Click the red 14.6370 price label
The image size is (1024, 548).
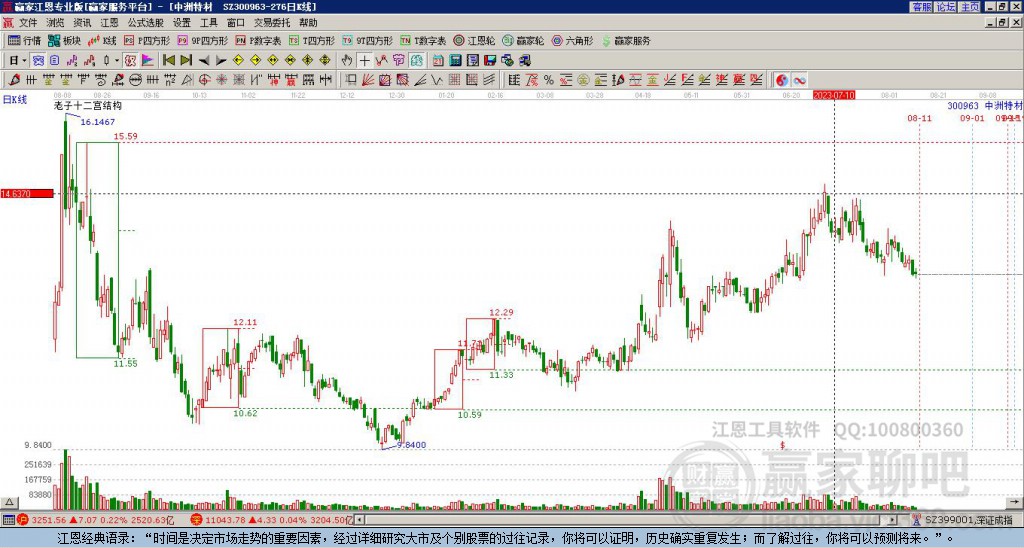[x=27, y=193]
